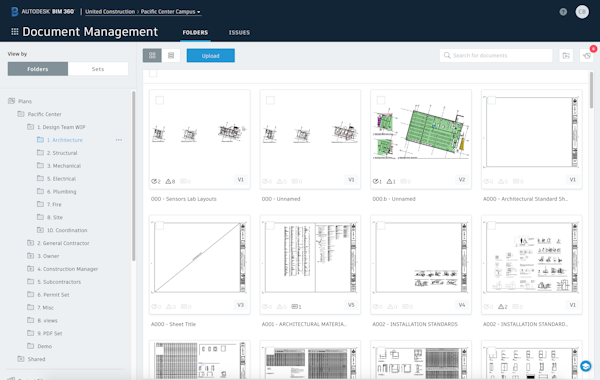
Task: Click the 3. Mechanical folder icon
Action: point(40,165)
